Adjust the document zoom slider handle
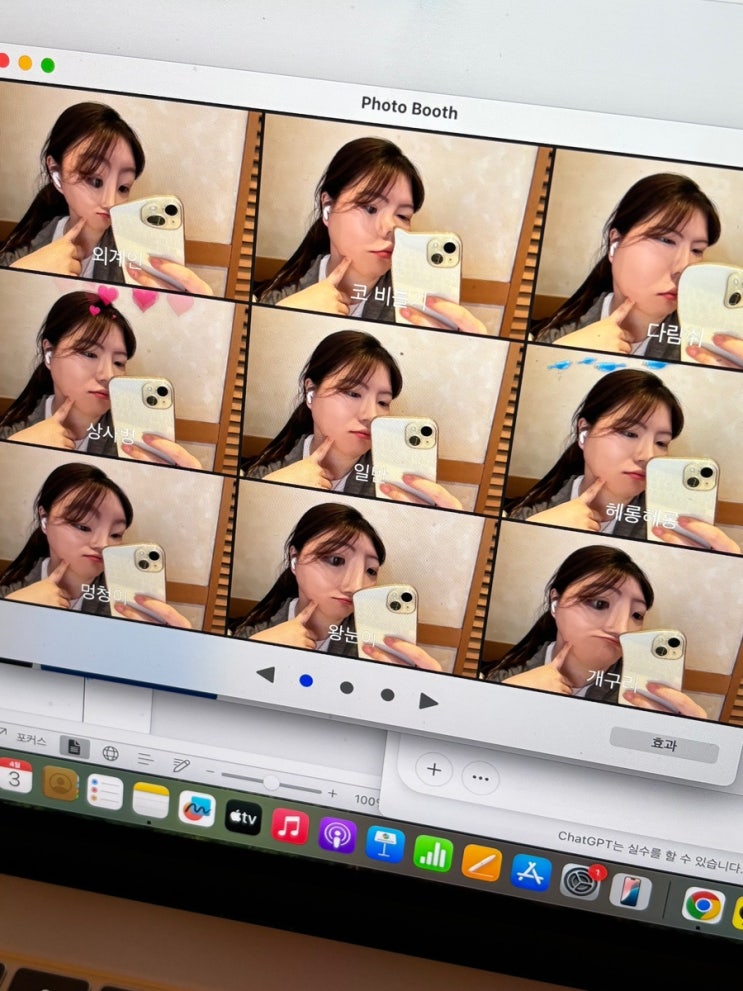This screenshot has height=991, width=743. coord(271,782)
